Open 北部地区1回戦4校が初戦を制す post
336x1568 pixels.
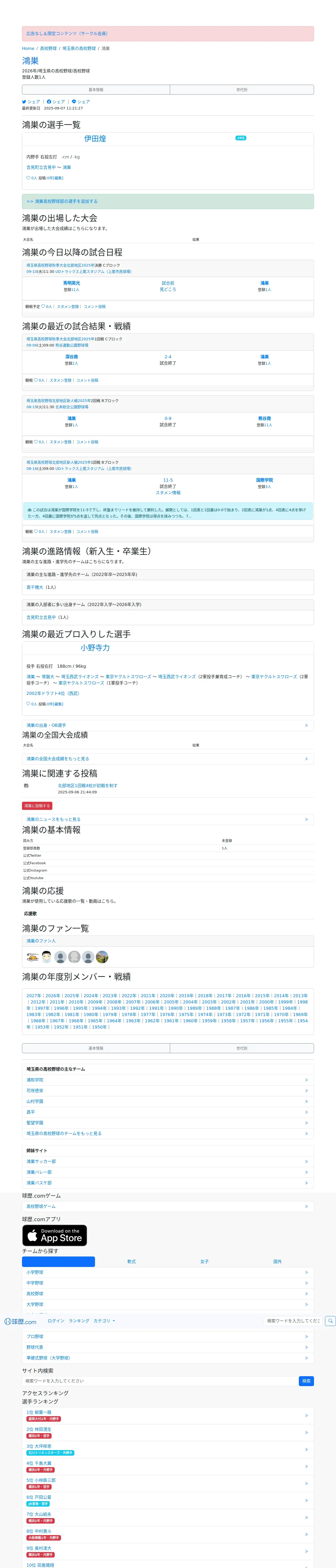[x=88, y=785]
